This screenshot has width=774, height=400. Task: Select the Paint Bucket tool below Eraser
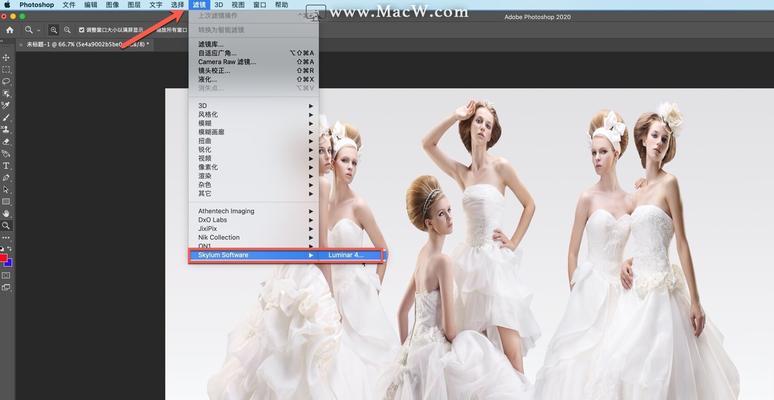6,154
